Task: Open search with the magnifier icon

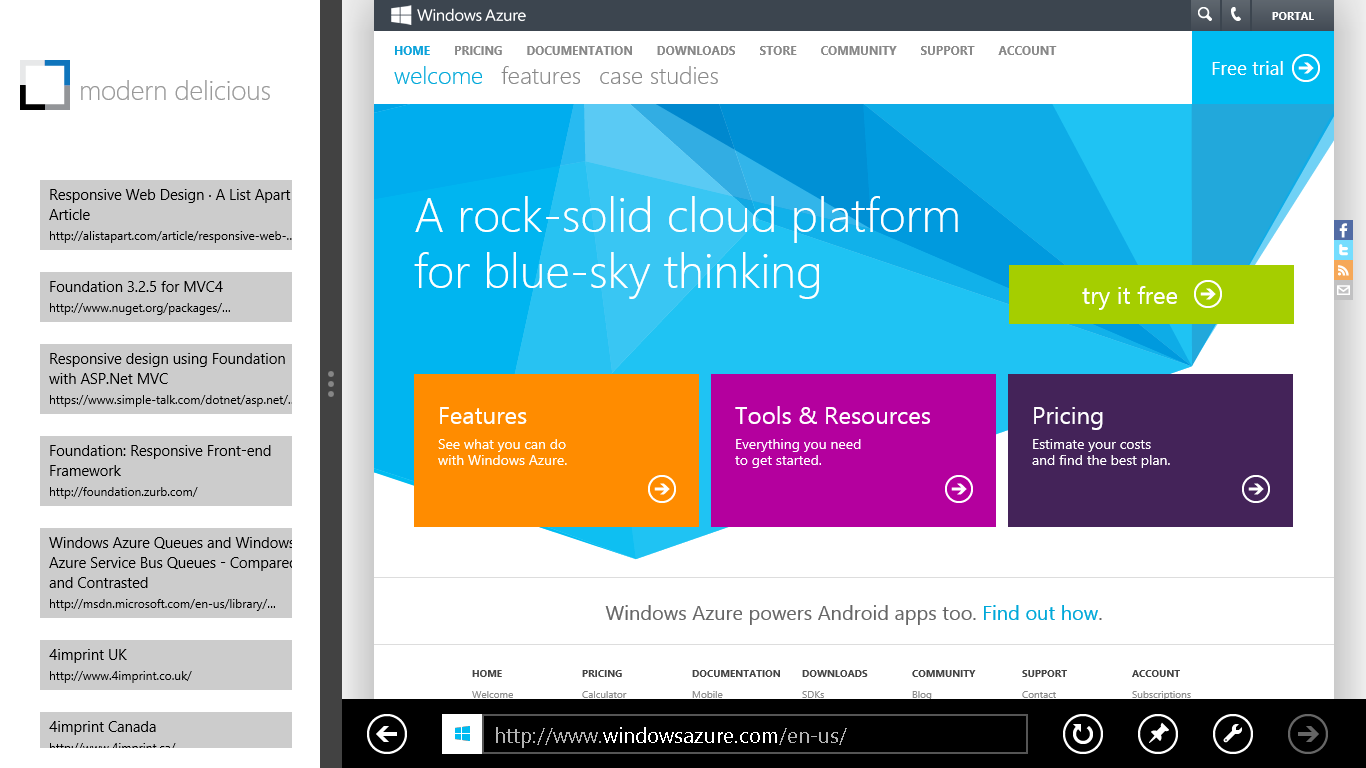Action: 1205,15
